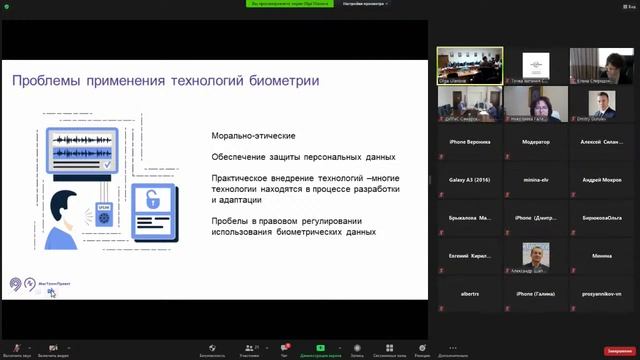
Task: Select the minina-elv participant tile
Action: pos(536,180)
